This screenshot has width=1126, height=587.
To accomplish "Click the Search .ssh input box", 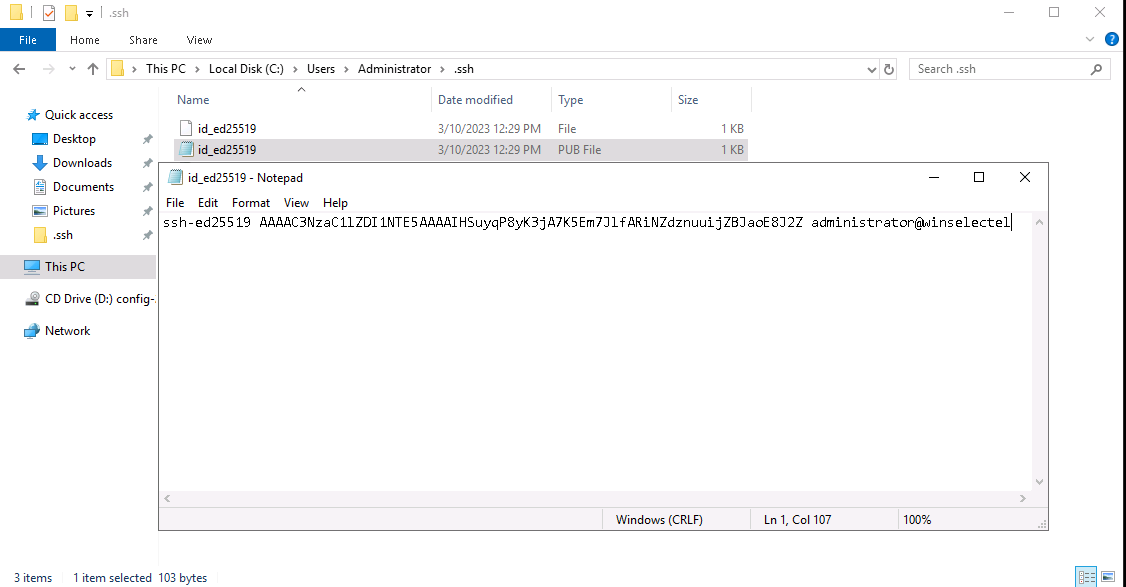I will point(1000,69).
